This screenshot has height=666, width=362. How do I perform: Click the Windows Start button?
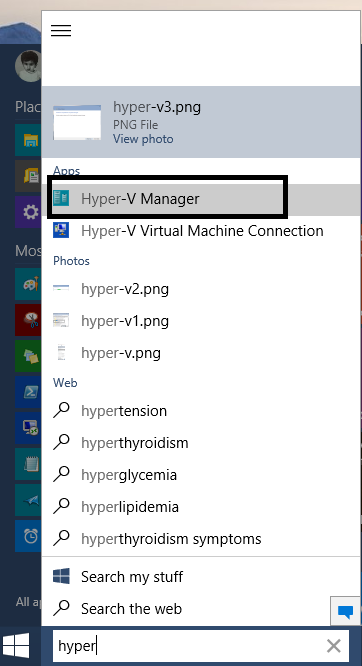[16, 646]
